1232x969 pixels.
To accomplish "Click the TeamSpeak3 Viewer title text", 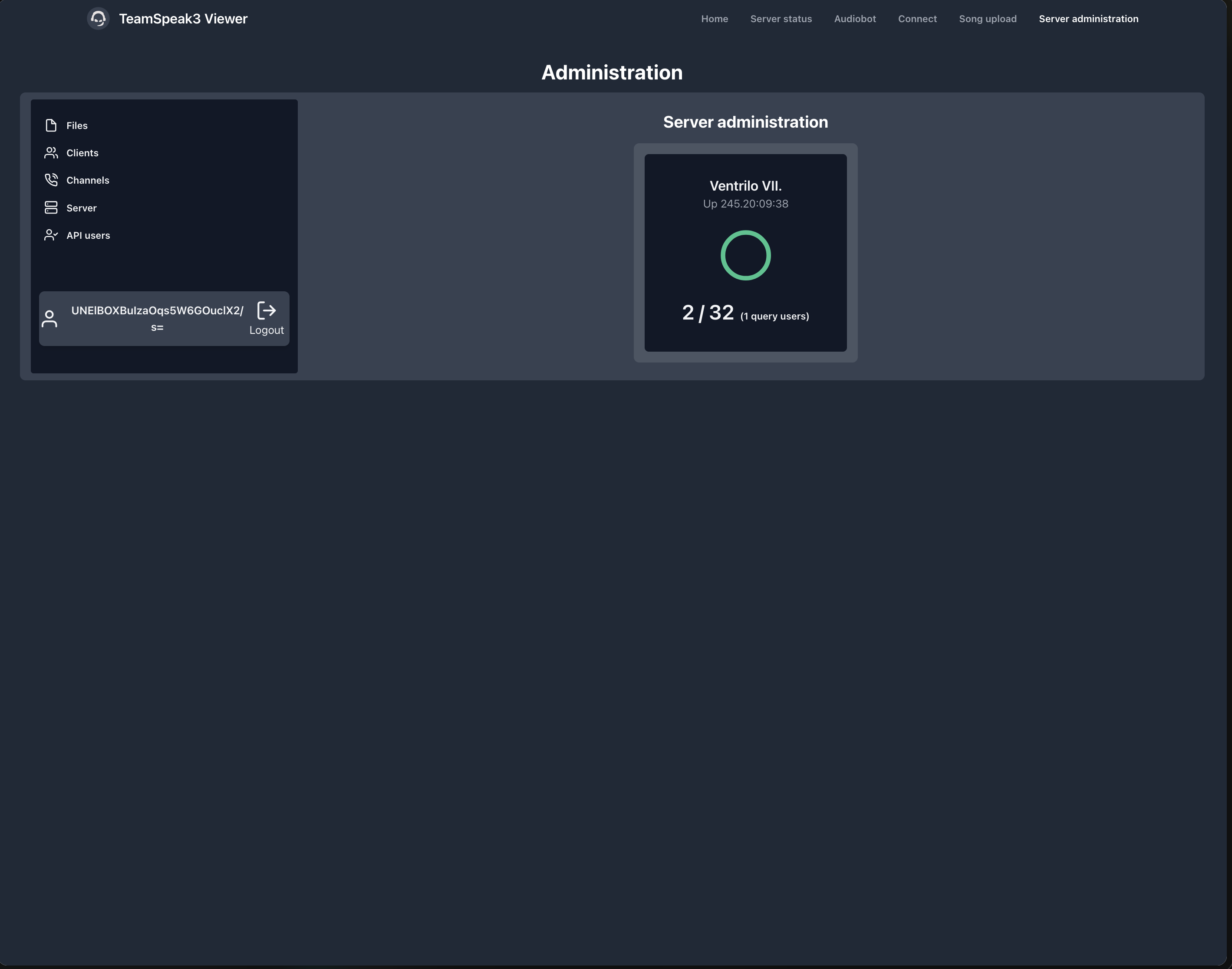I will [183, 19].
